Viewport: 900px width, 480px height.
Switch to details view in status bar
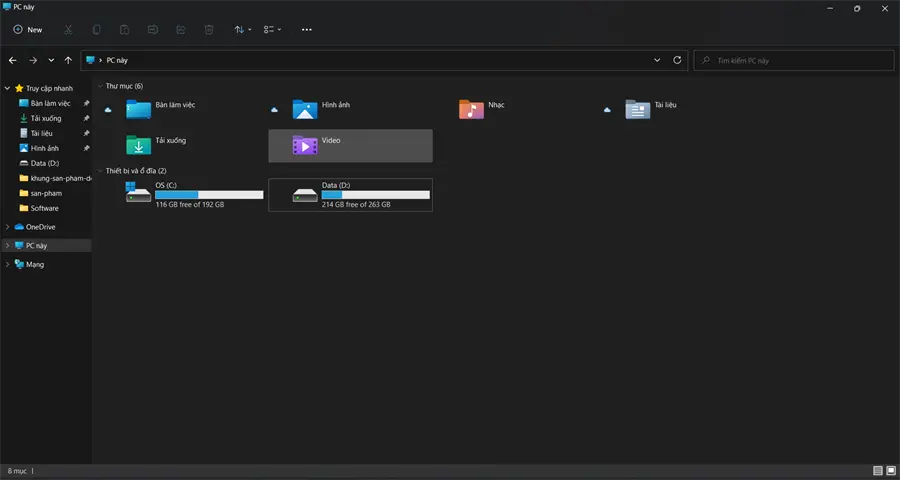[878, 471]
